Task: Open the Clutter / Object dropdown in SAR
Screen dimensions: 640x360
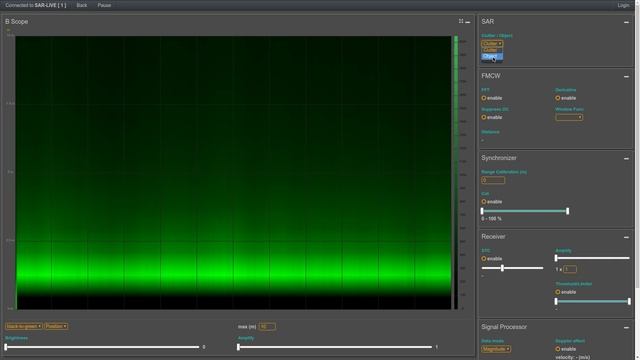Action: point(492,43)
